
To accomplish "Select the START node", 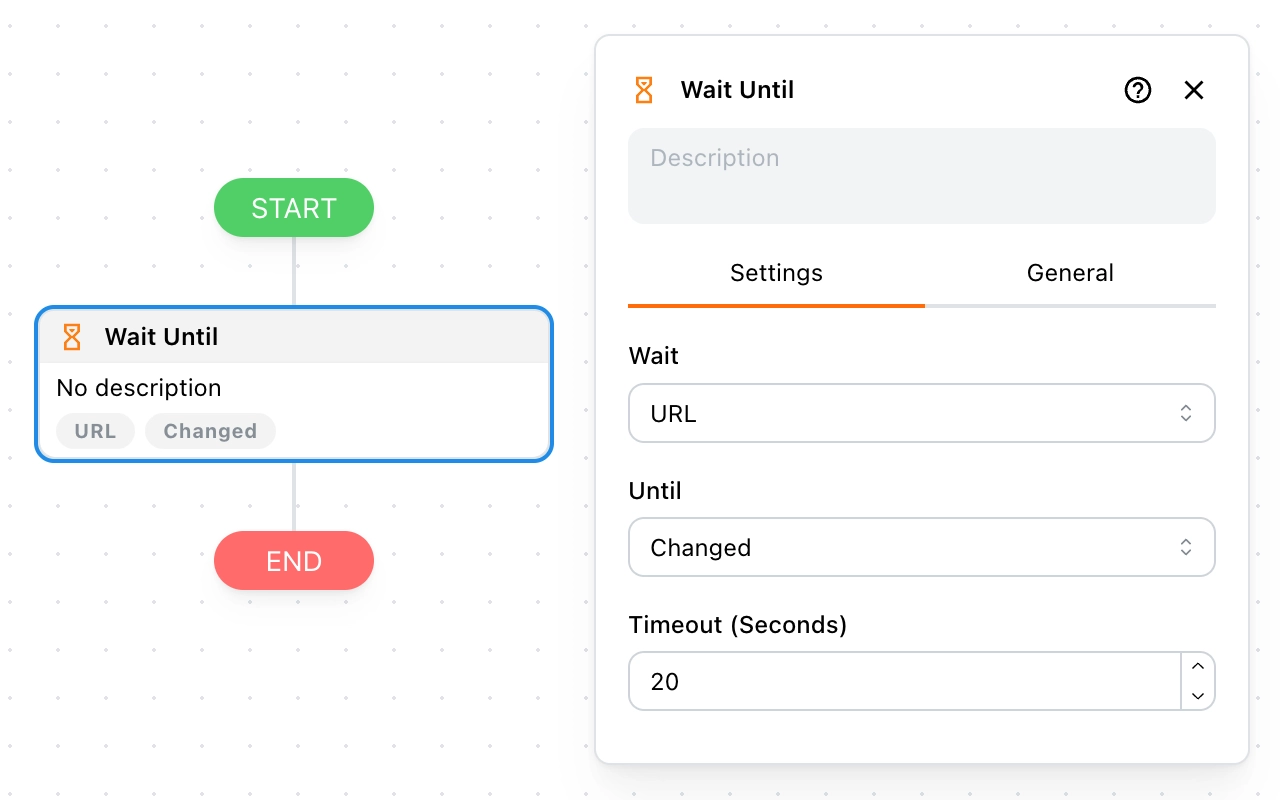I will pos(294,208).
